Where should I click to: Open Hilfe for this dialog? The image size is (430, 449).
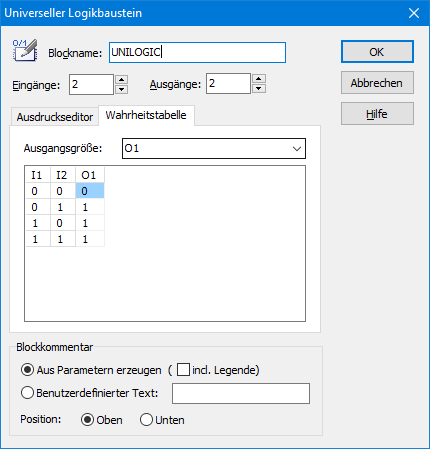click(x=377, y=114)
